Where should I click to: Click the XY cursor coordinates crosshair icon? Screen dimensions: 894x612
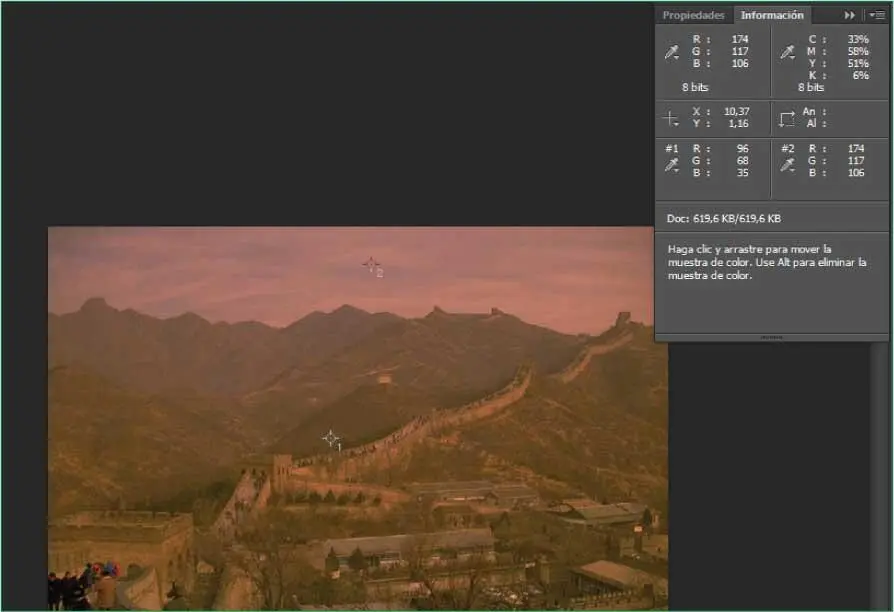pos(671,118)
